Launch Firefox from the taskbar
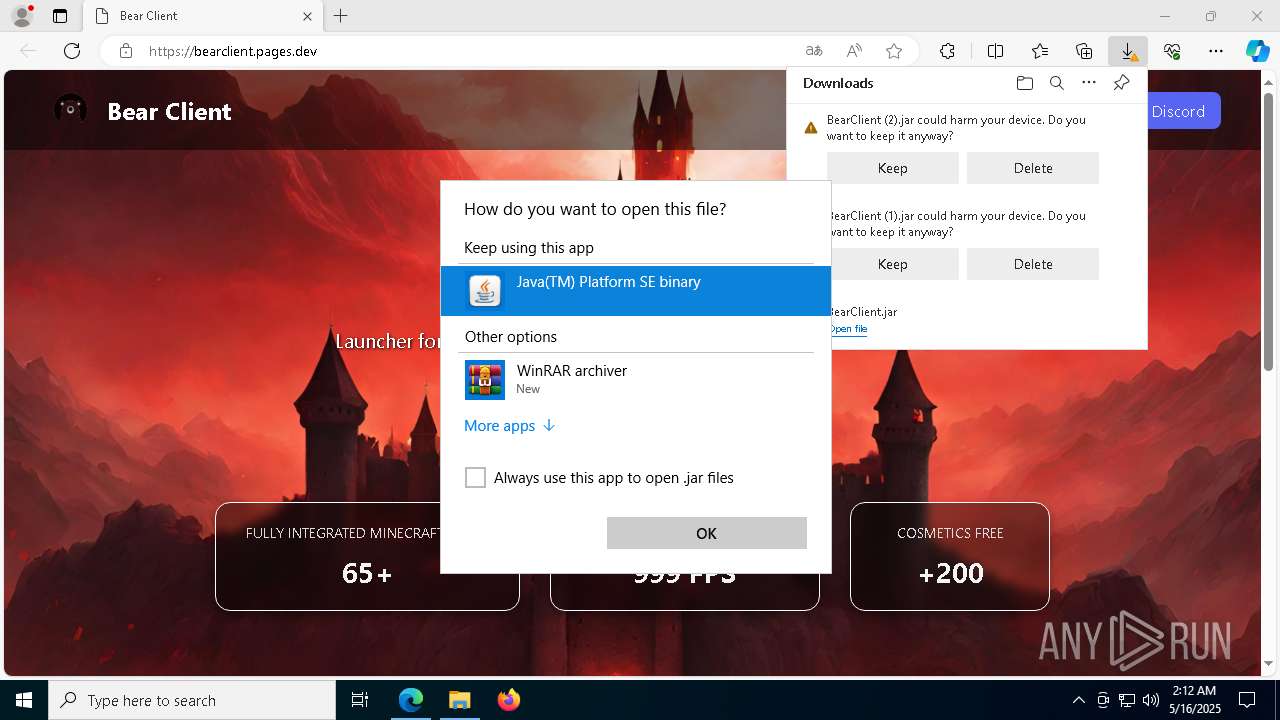The image size is (1280, 720). [x=508, y=700]
